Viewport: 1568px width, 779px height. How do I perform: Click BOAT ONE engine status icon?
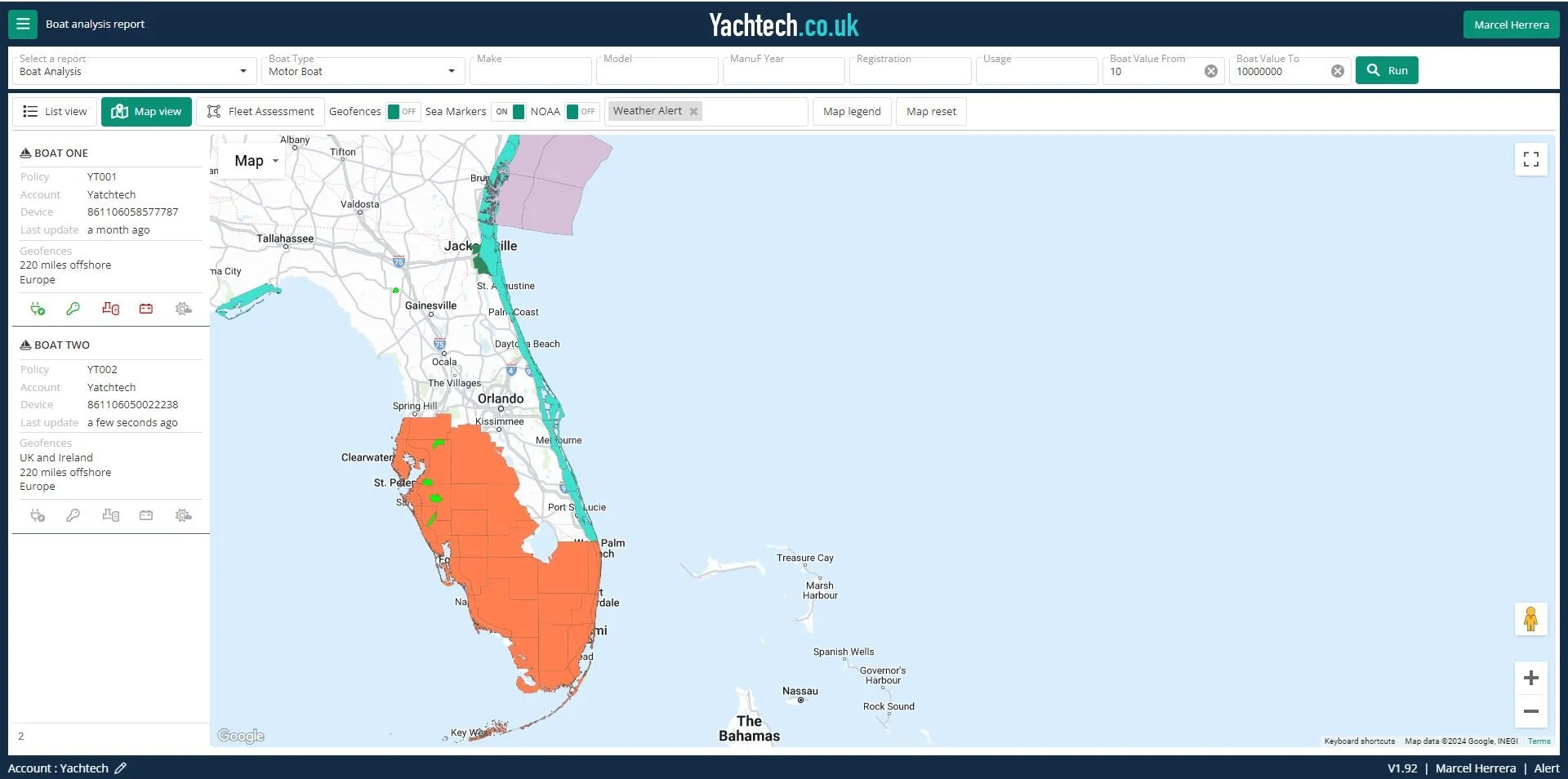point(38,309)
